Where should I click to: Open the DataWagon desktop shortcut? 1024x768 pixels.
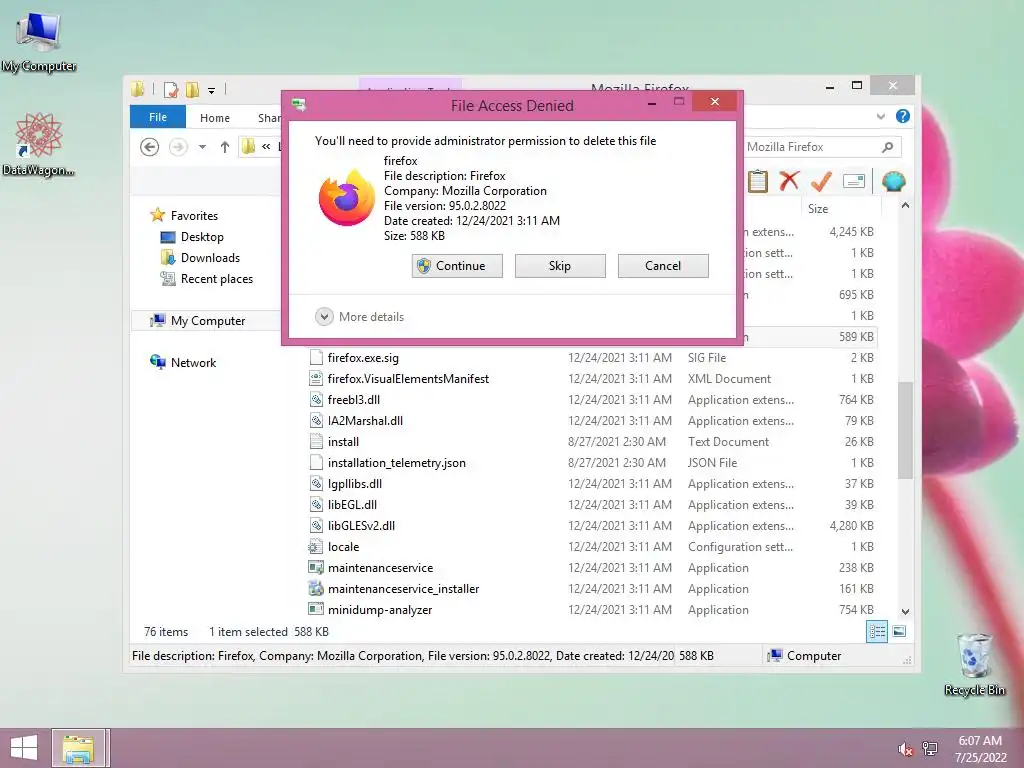click(x=39, y=144)
